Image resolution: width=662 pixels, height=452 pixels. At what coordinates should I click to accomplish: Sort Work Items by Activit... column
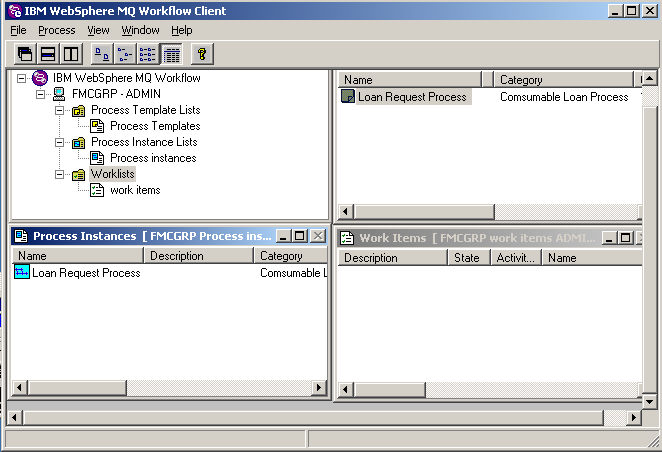tap(516, 258)
